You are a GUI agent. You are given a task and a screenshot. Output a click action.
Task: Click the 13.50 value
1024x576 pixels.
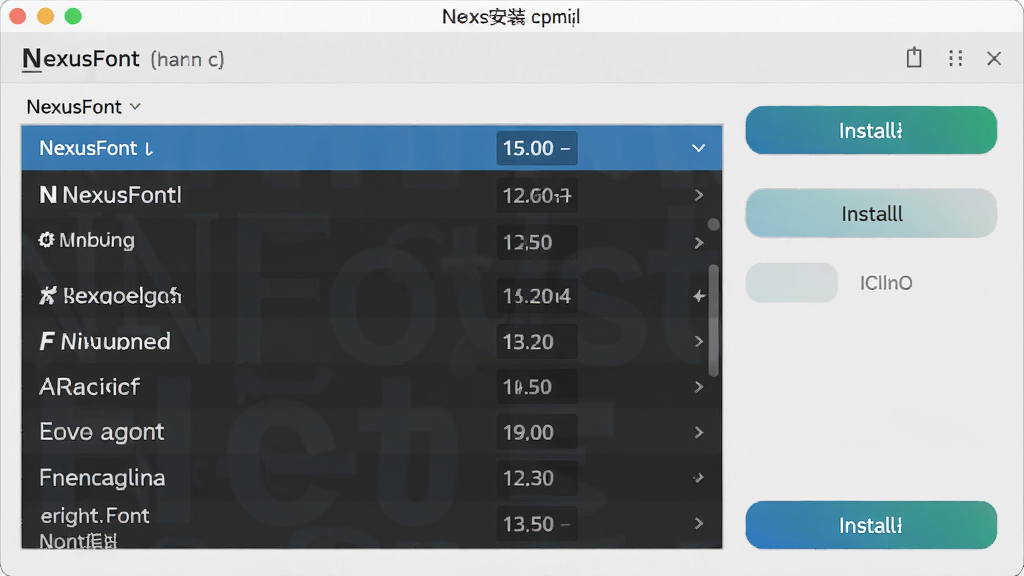click(537, 524)
